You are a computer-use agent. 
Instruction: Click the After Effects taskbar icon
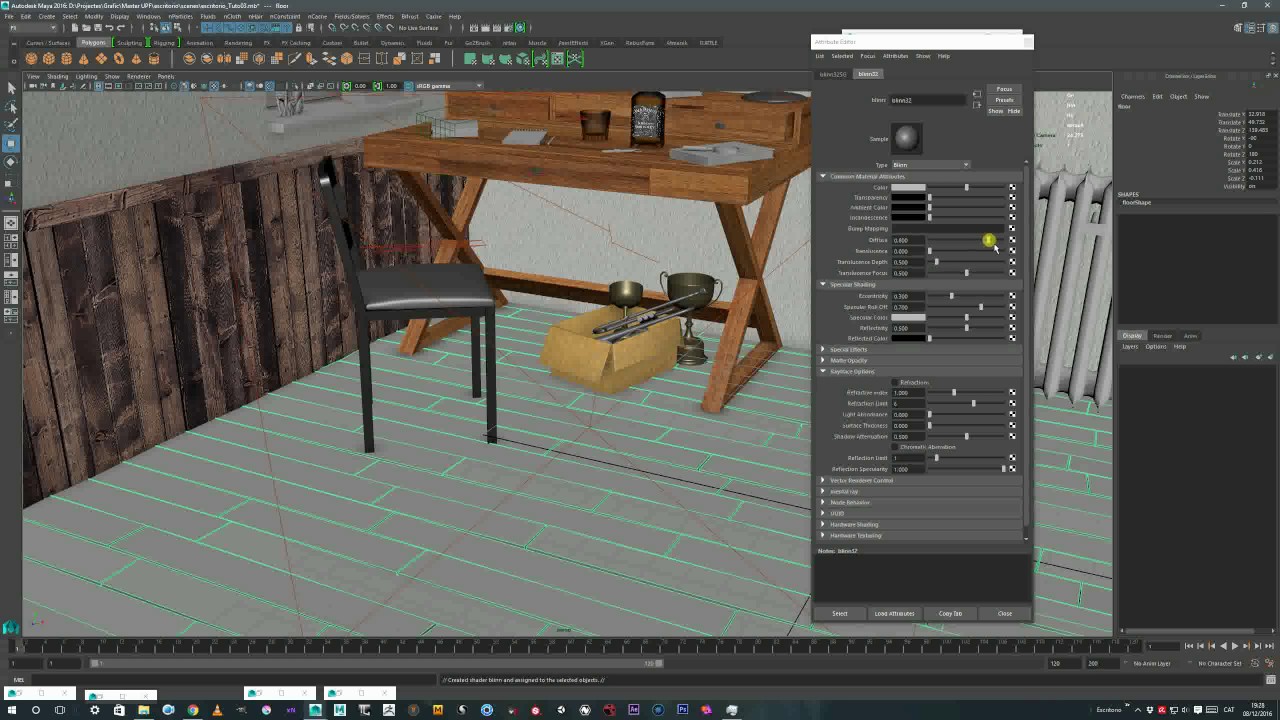pyautogui.click(x=633, y=710)
